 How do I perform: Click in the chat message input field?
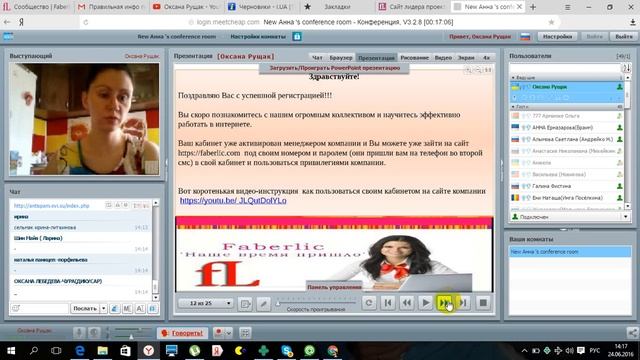point(39,309)
